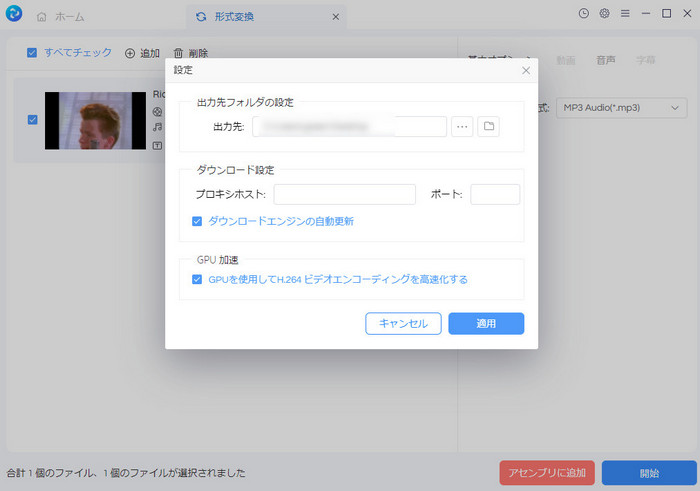Open the settings gear icon
Viewport: 700px width, 491px height.
coord(604,13)
